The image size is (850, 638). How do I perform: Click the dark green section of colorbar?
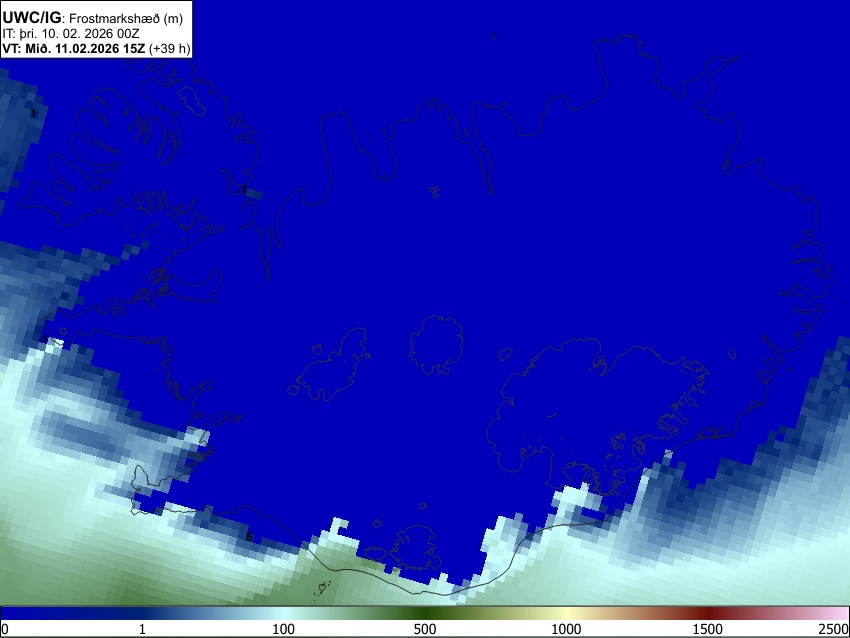pyautogui.click(x=425, y=613)
